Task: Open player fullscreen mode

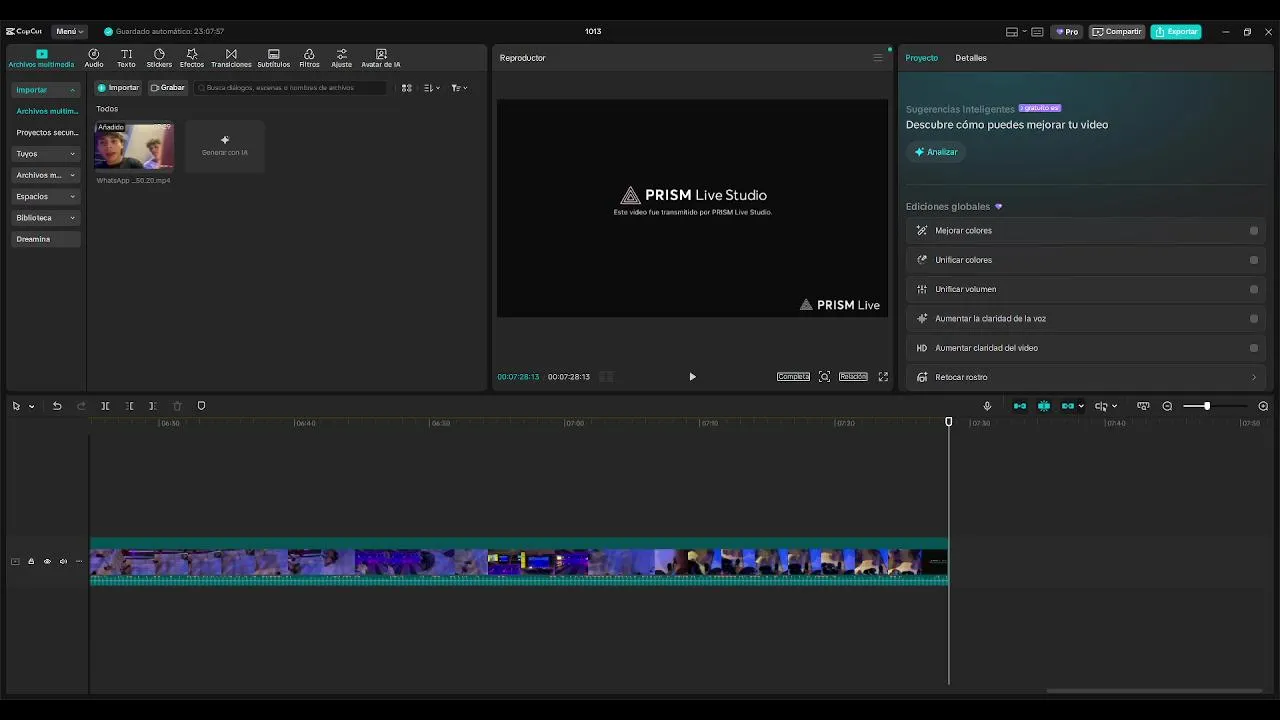Action: (883, 377)
